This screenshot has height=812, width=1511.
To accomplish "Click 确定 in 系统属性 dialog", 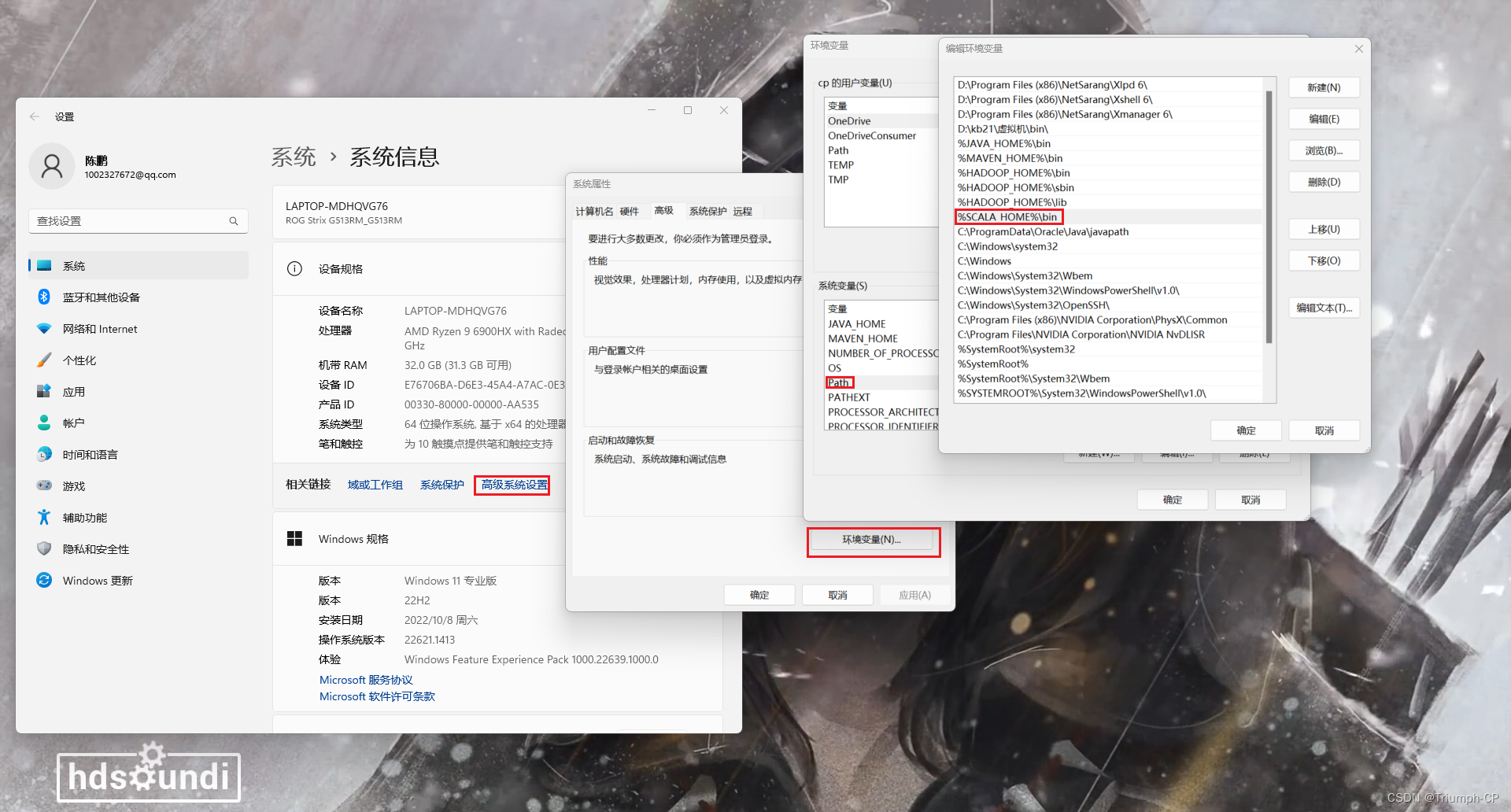I will (759, 595).
